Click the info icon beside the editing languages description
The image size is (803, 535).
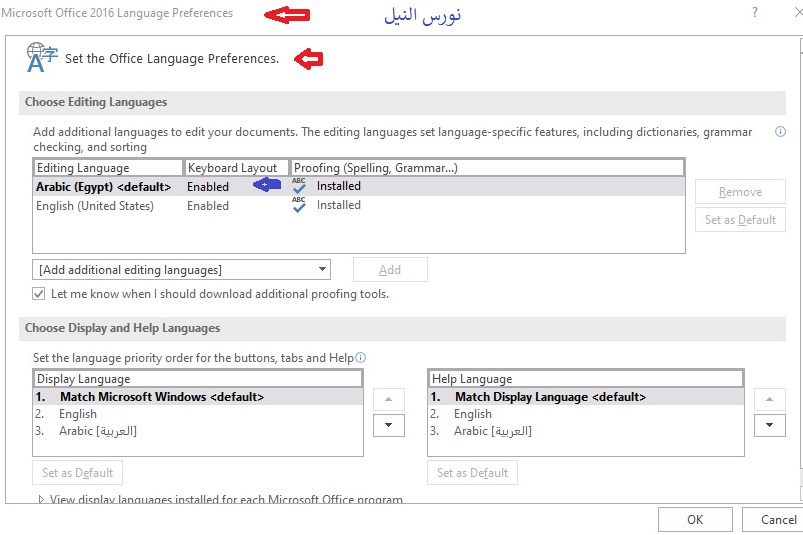click(x=780, y=132)
